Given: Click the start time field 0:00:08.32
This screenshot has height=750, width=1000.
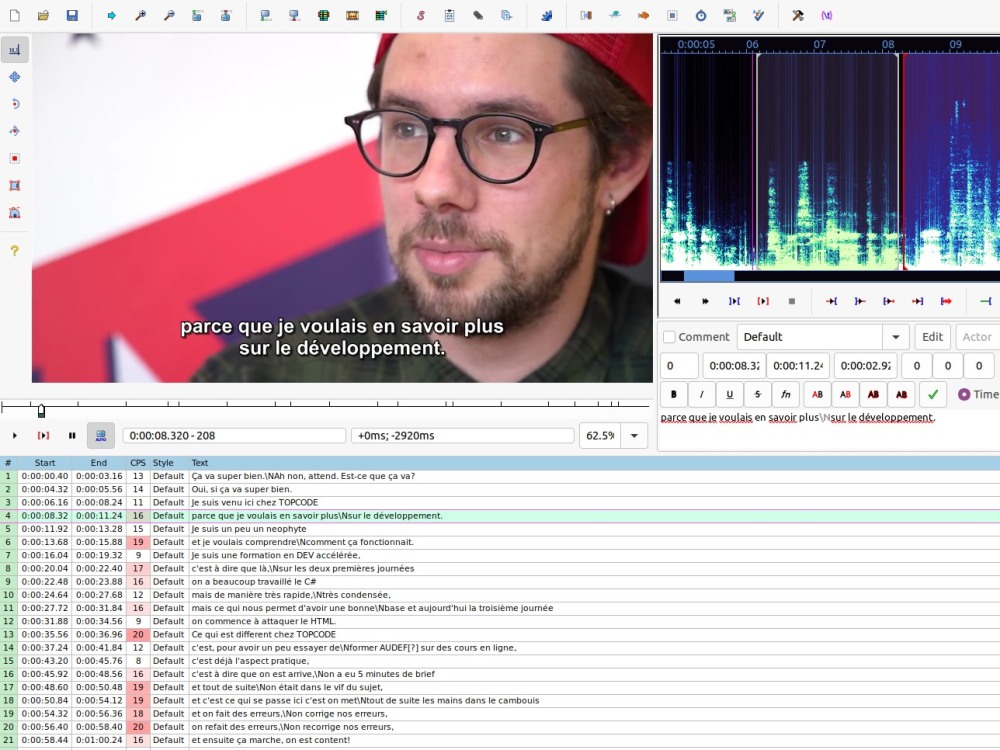Looking at the screenshot, I should tap(734, 365).
